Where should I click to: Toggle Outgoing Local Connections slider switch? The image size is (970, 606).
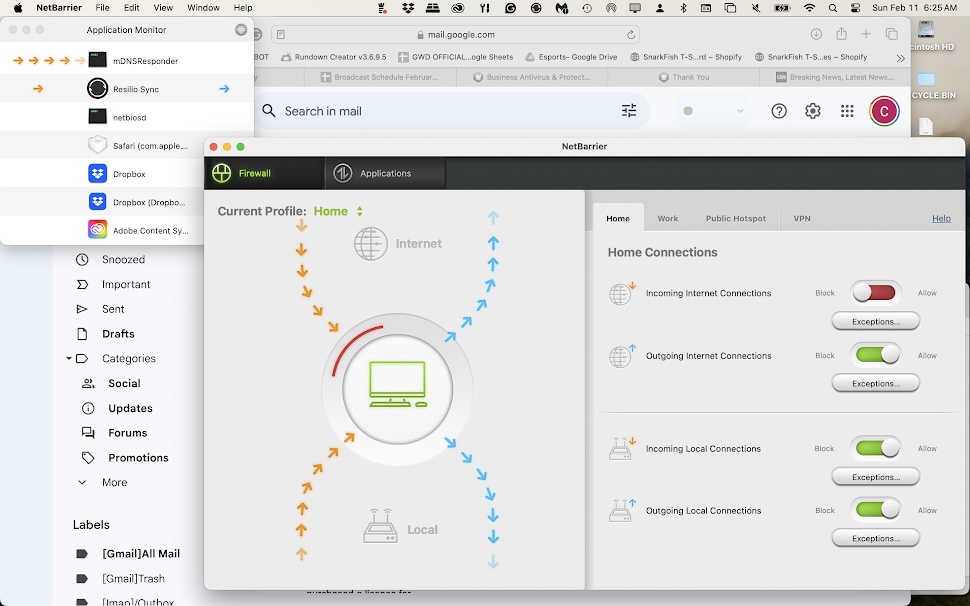[x=875, y=510]
